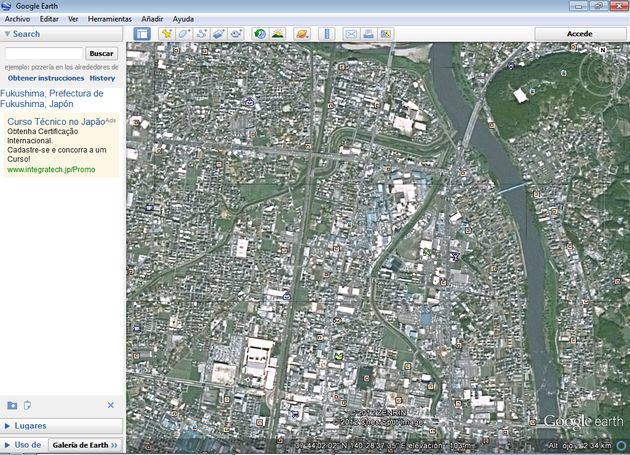Viewport: 630px width, 455px height.
Task: Select the Add Path tool
Action: tap(201, 33)
